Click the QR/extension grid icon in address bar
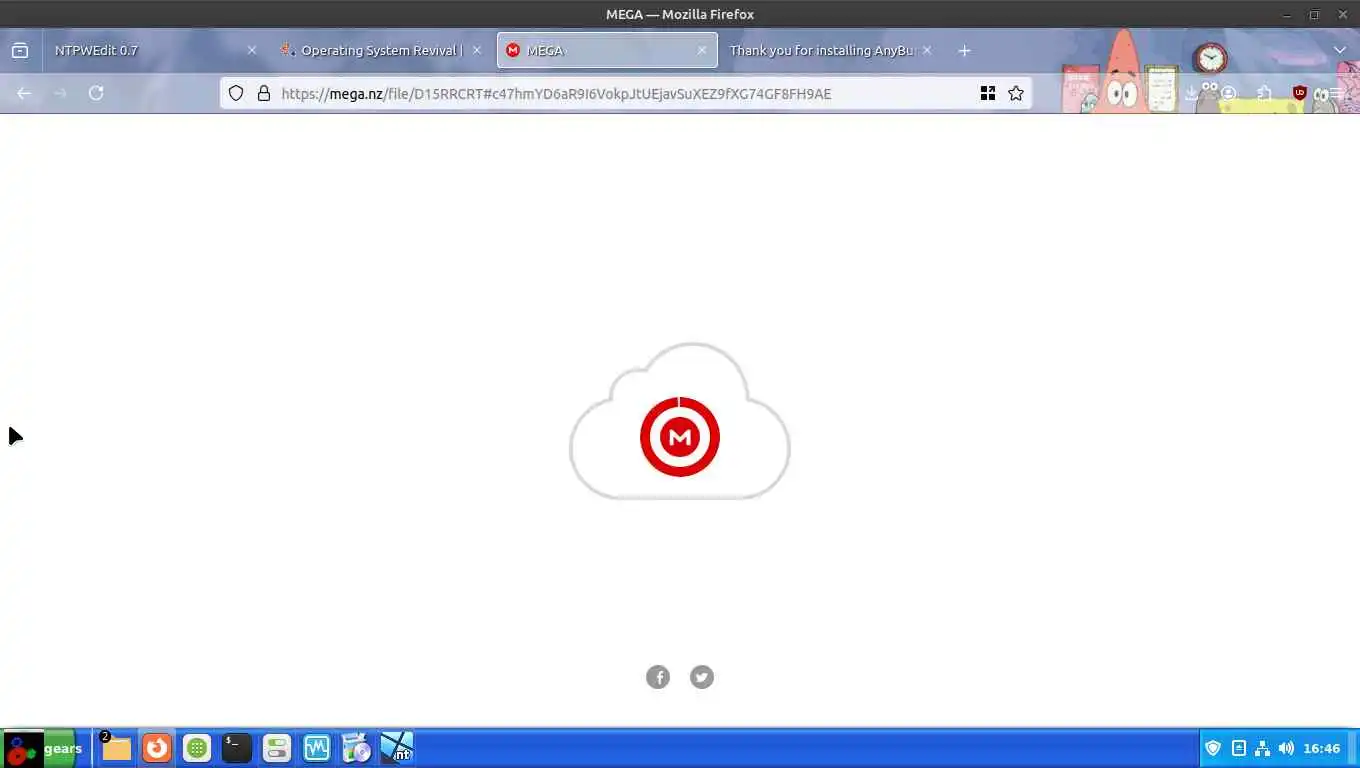Viewport: 1360px width, 768px height. tap(988, 93)
